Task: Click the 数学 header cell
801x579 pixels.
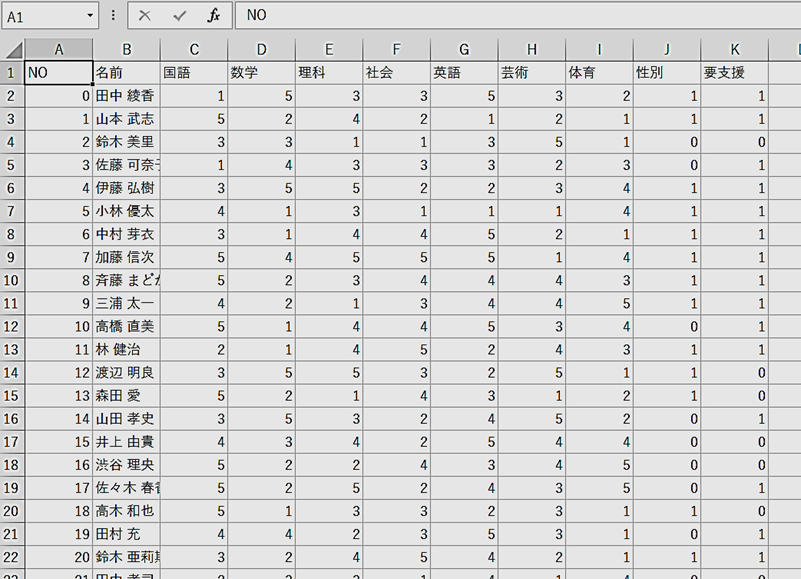Action: point(261,72)
